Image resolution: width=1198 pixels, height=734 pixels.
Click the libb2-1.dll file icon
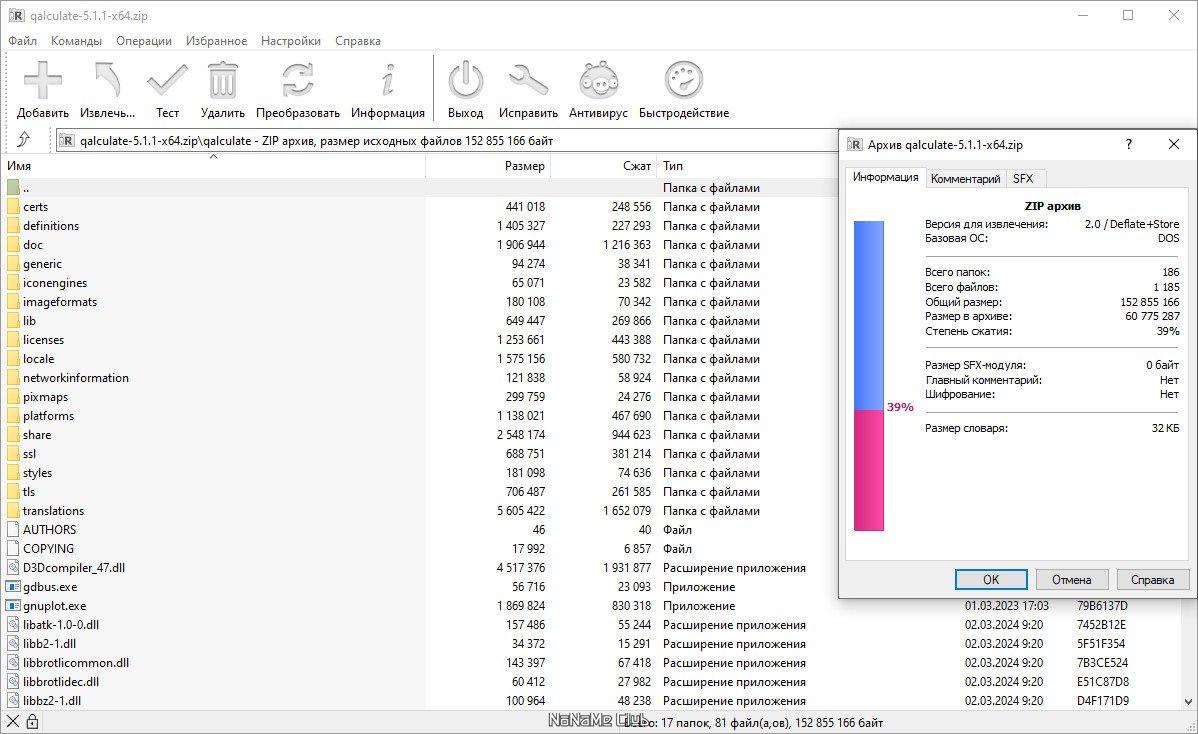coord(13,644)
